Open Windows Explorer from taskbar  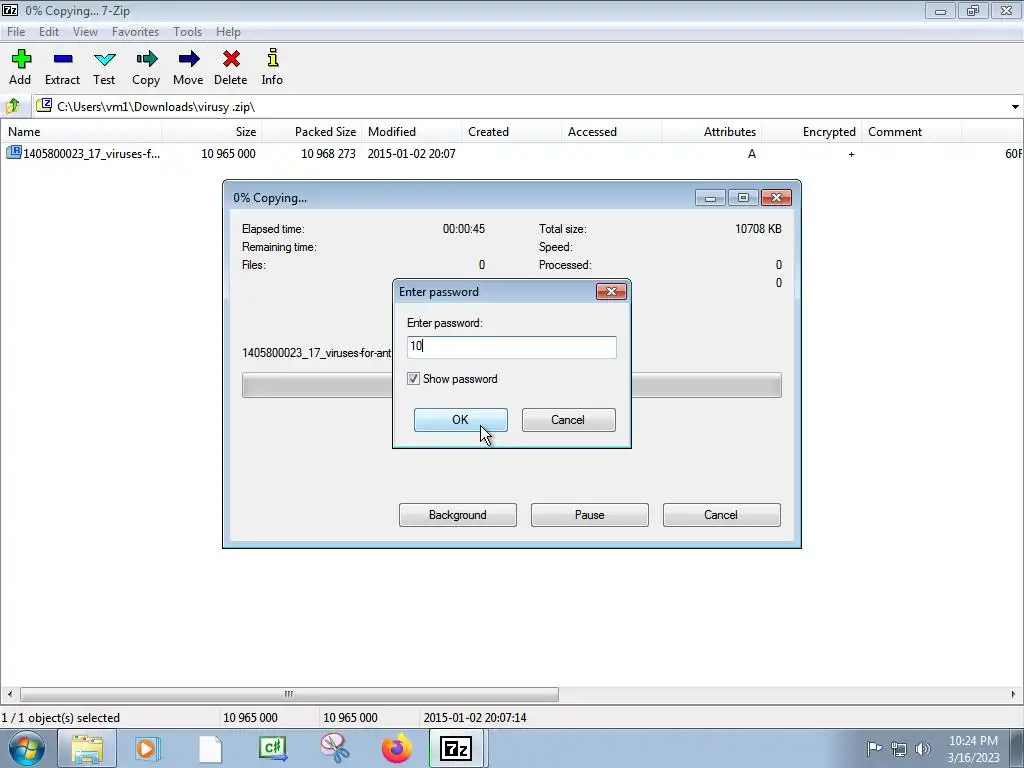[87, 748]
